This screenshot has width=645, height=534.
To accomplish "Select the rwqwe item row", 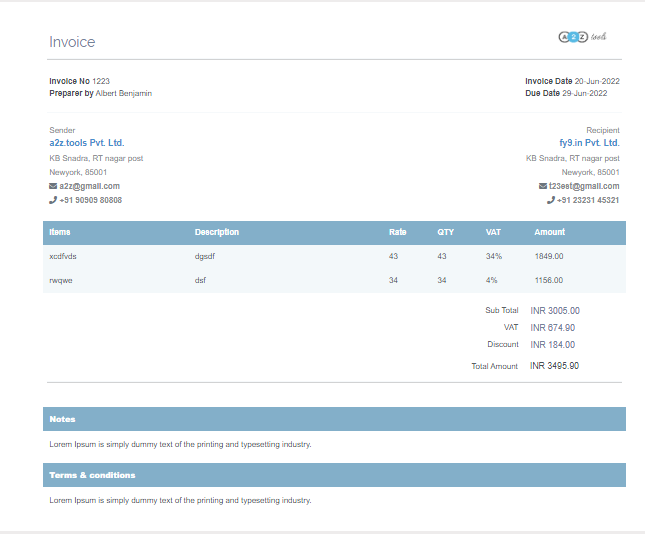I will (x=61, y=281).
